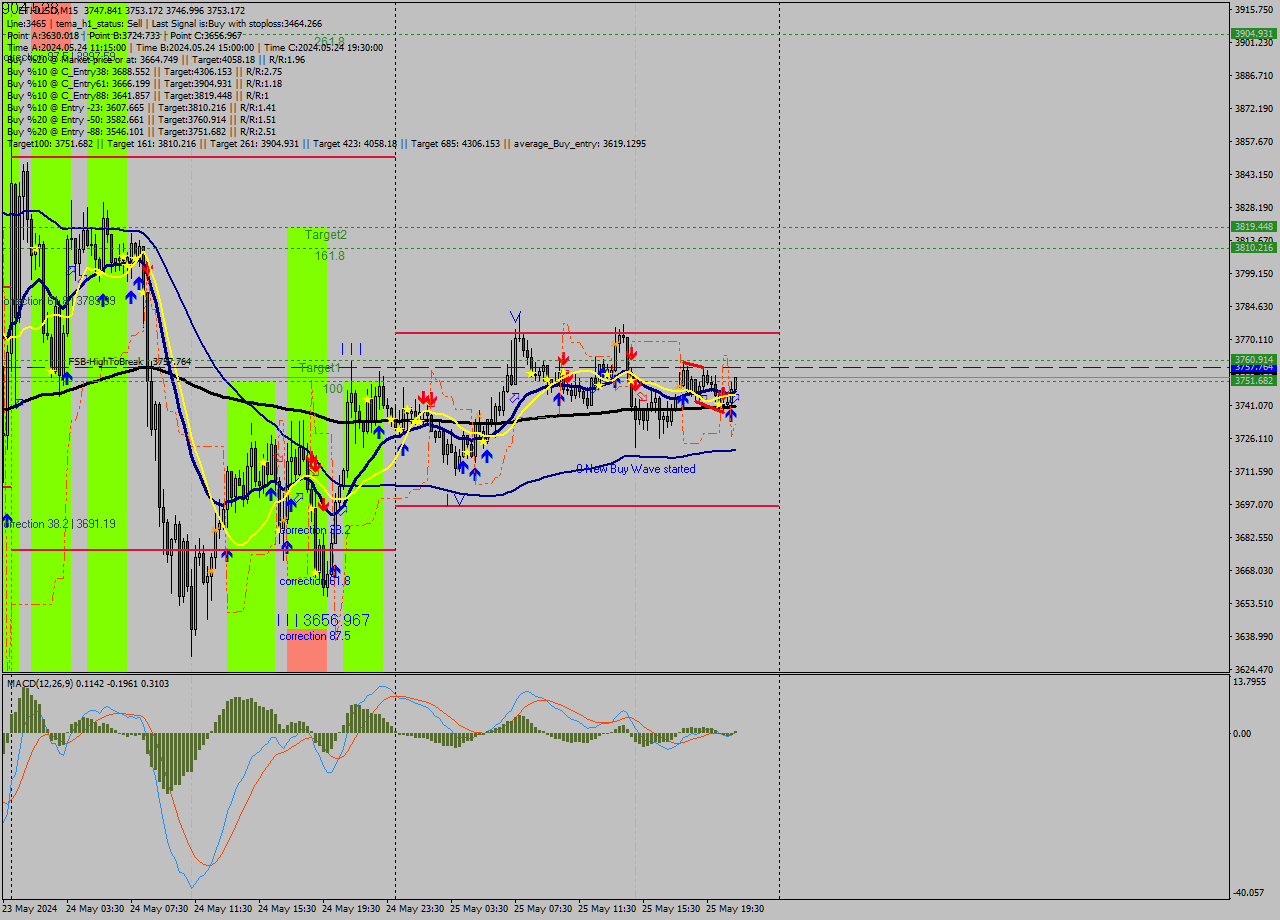Select the blue V-shaped sell marker below 3697 line
1280x920 pixels.
(x=459, y=499)
